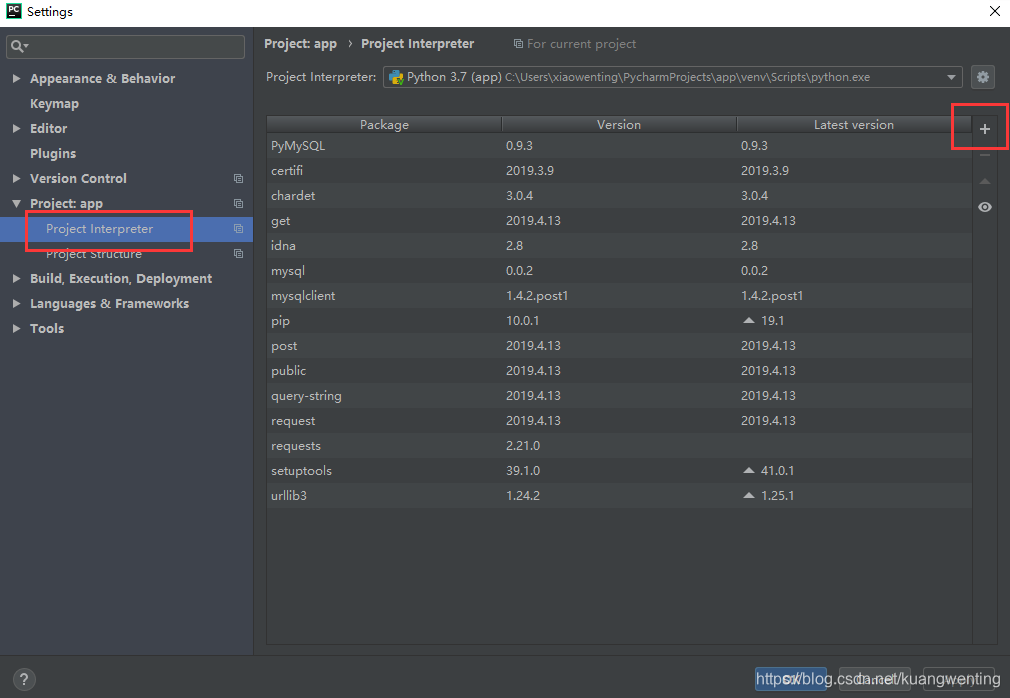The width and height of the screenshot is (1010, 698).
Task: Select the post package row
Action: tap(619, 346)
